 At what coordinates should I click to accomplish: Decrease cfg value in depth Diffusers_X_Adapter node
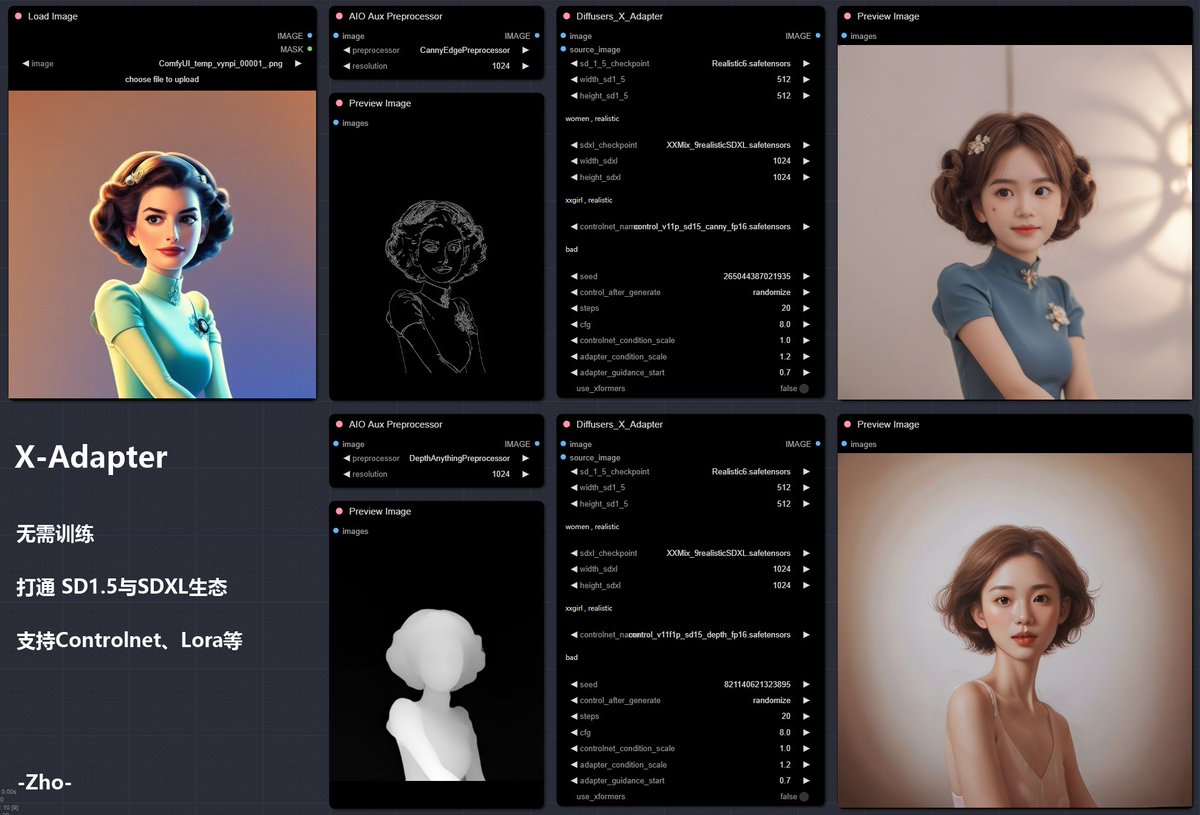point(574,732)
